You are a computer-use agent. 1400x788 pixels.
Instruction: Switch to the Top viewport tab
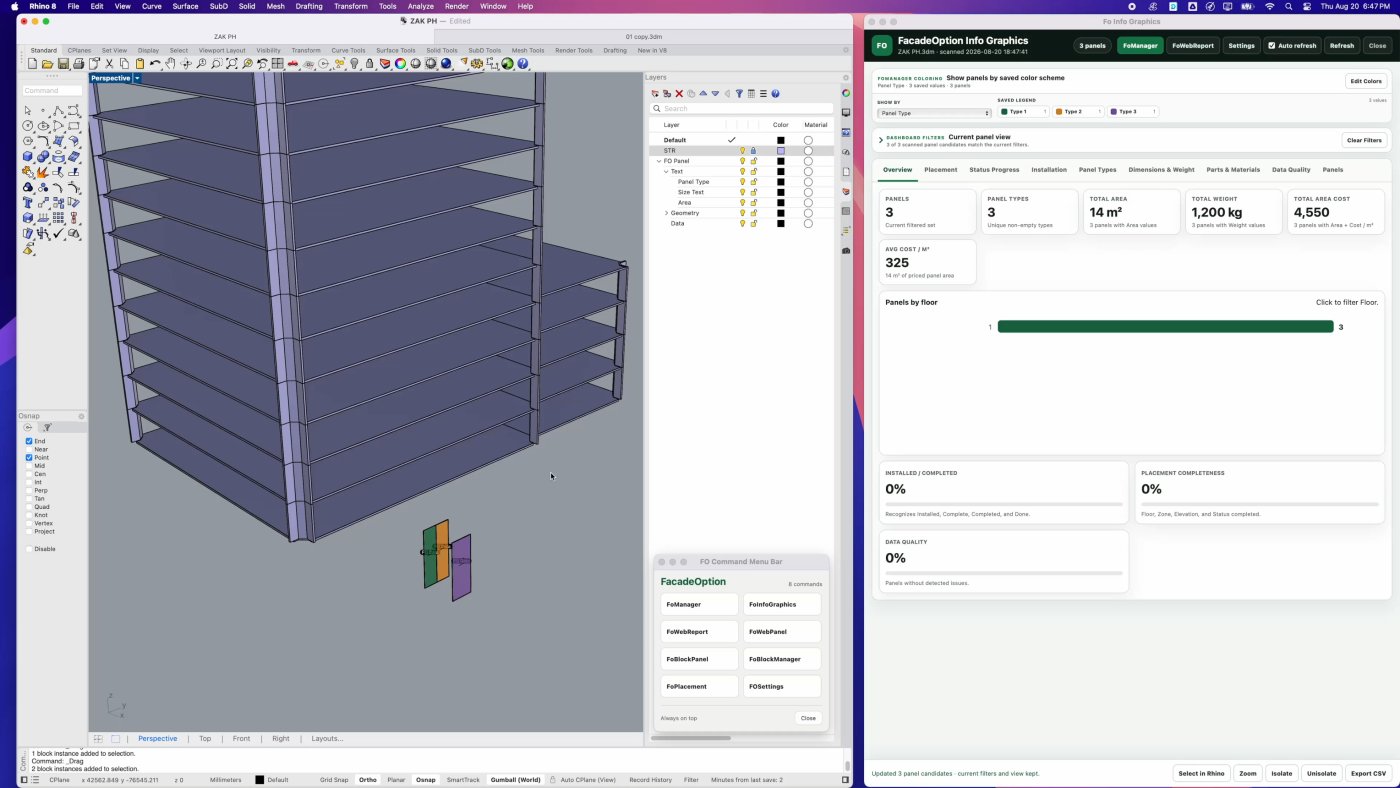click(x=205, y=739)
